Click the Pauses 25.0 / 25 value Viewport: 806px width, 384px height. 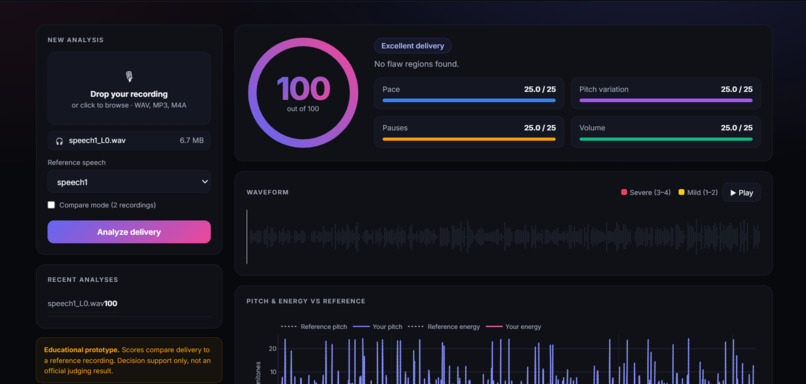(540, 128)
